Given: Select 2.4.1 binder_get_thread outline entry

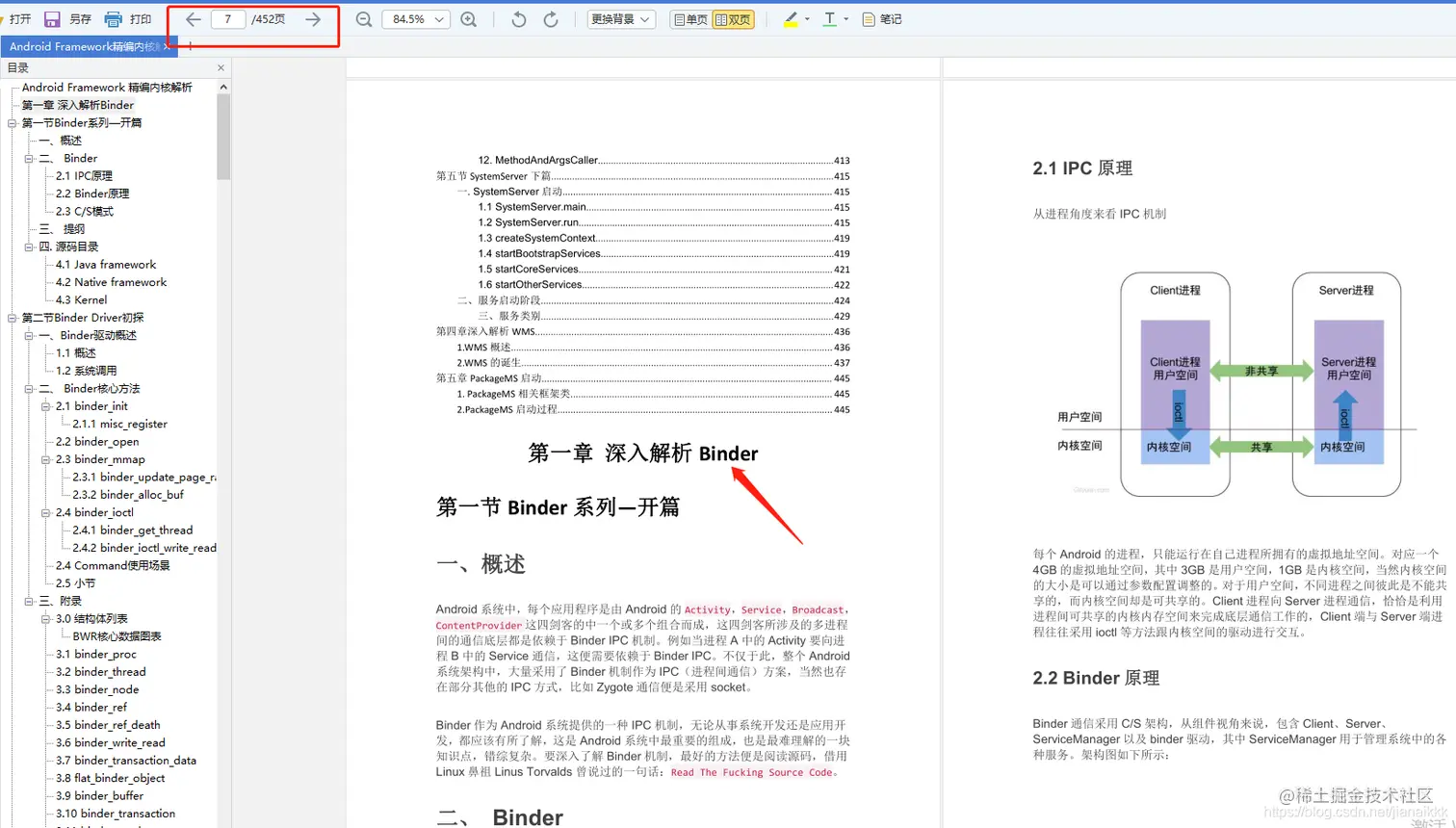Looking at the screenshot, I should point(132,530).
